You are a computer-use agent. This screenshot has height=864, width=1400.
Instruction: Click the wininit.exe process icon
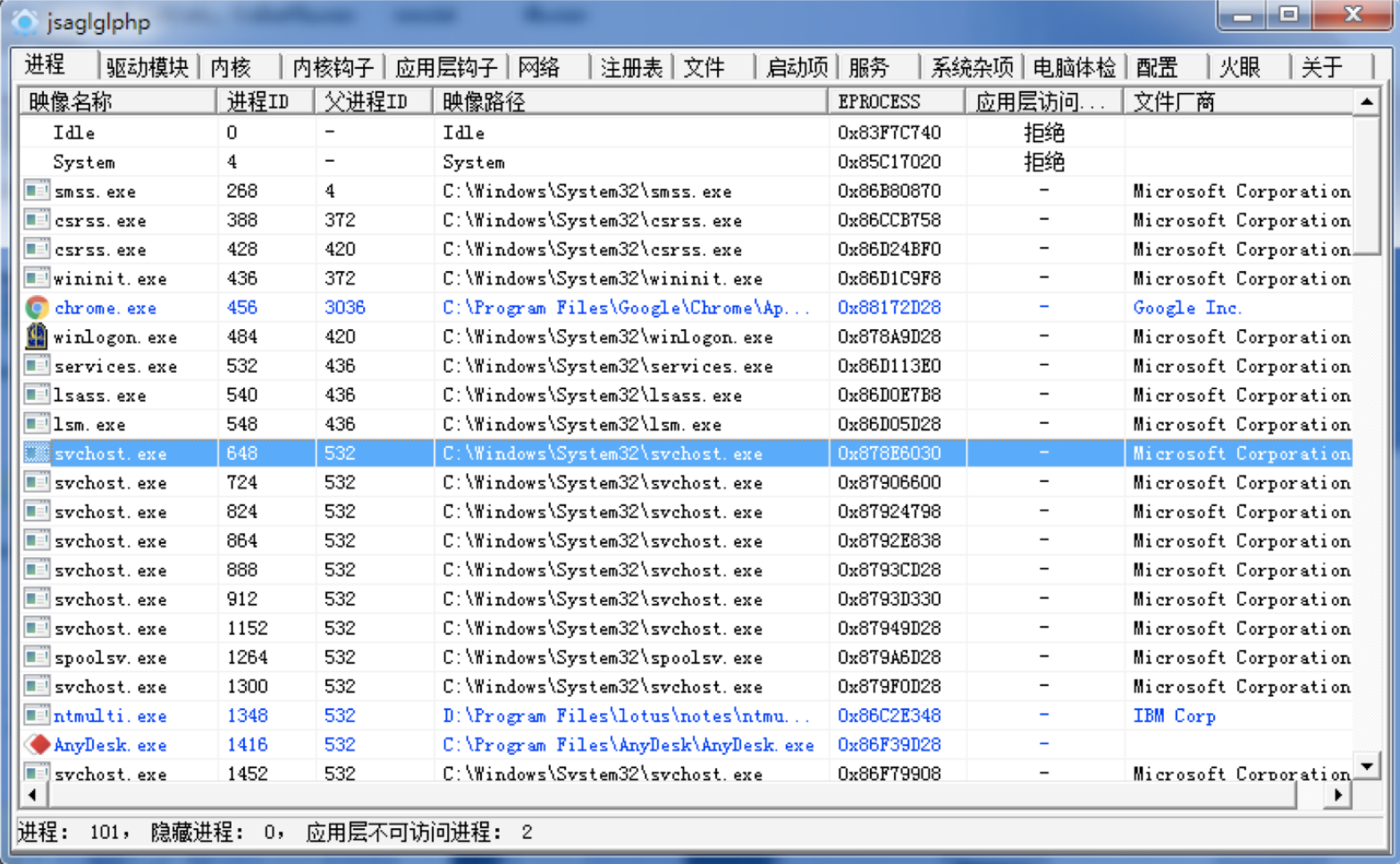[x=37, y=278]
